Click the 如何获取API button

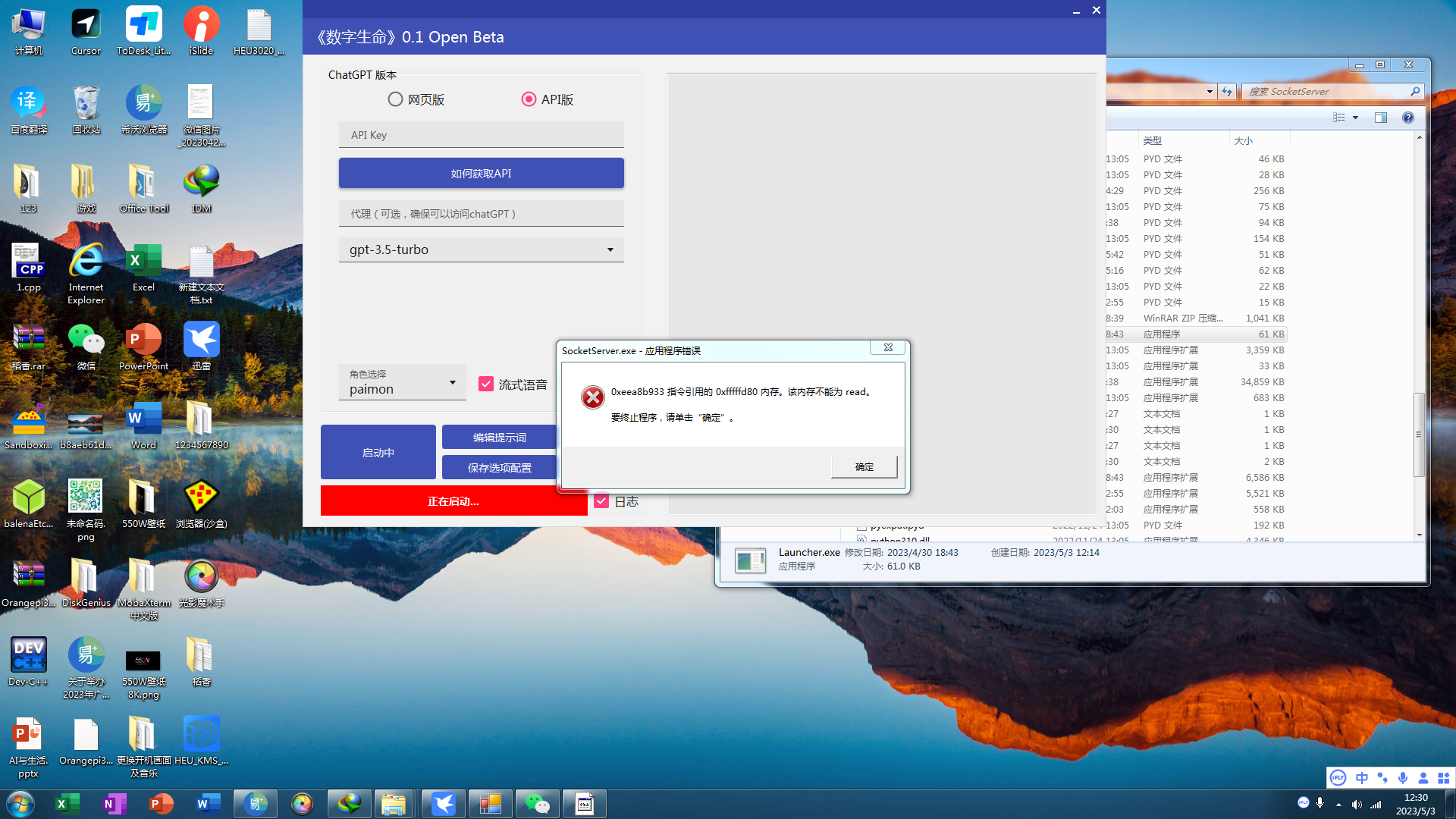481,174
